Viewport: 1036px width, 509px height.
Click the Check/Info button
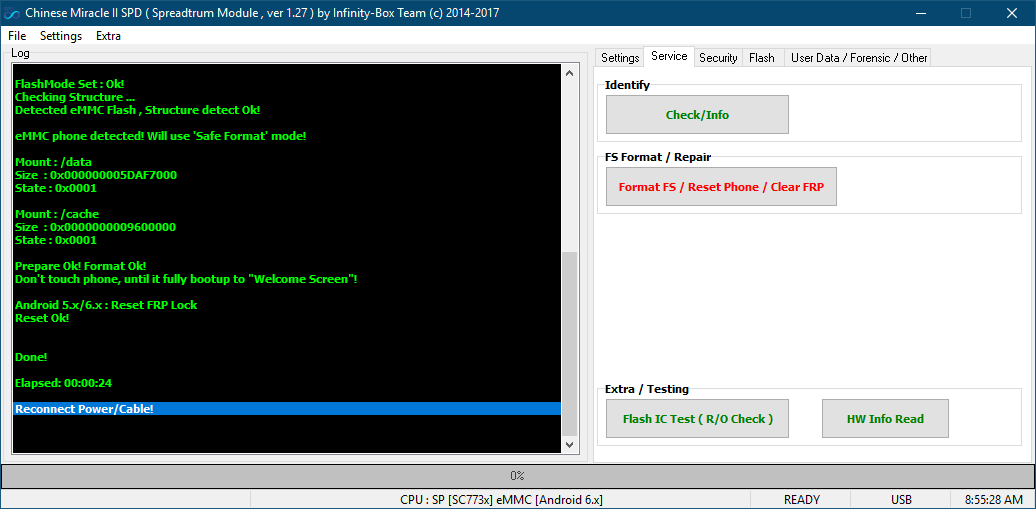[697, 114]
